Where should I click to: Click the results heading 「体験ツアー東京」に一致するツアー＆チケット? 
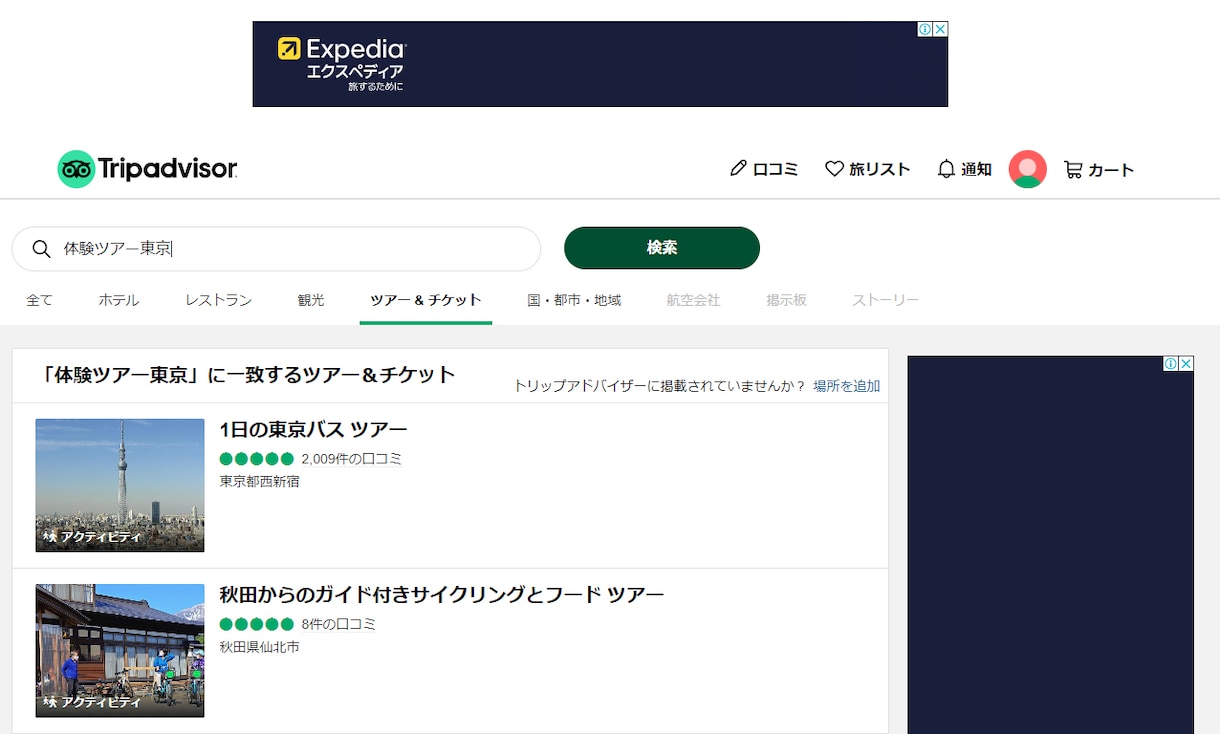249,375
